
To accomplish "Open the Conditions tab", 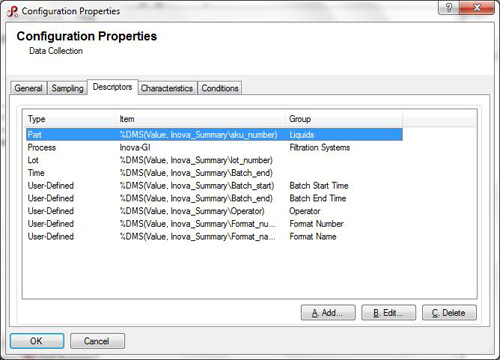I will [x=220, y=88].
